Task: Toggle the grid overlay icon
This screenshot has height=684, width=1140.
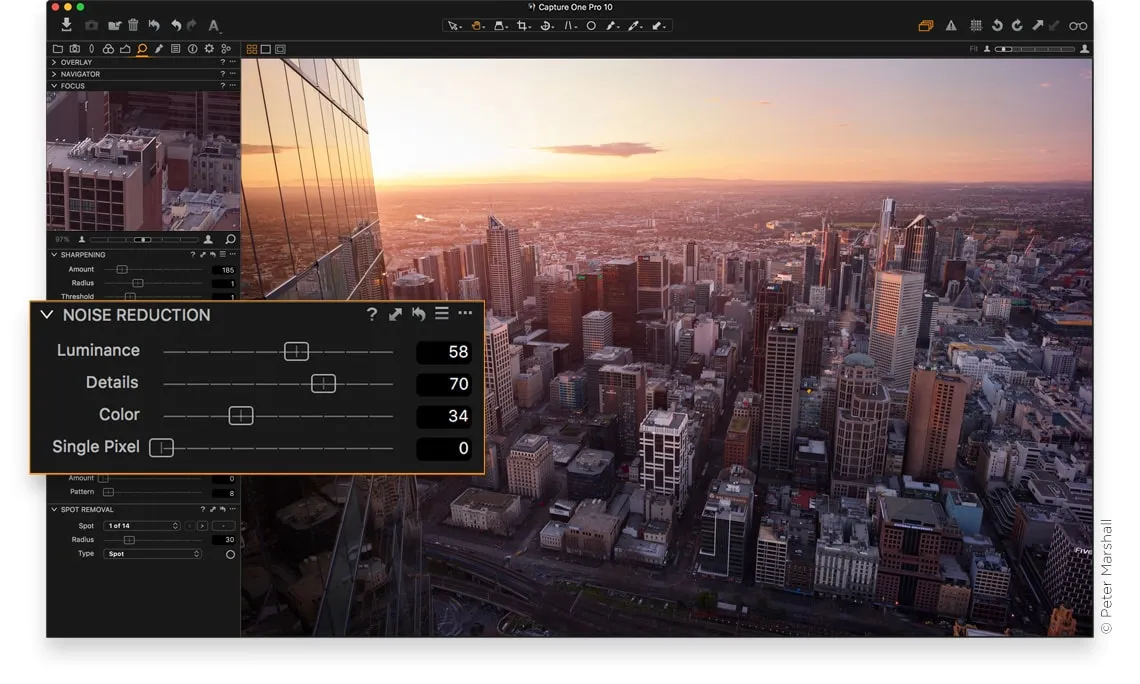Action: point(974,26)
